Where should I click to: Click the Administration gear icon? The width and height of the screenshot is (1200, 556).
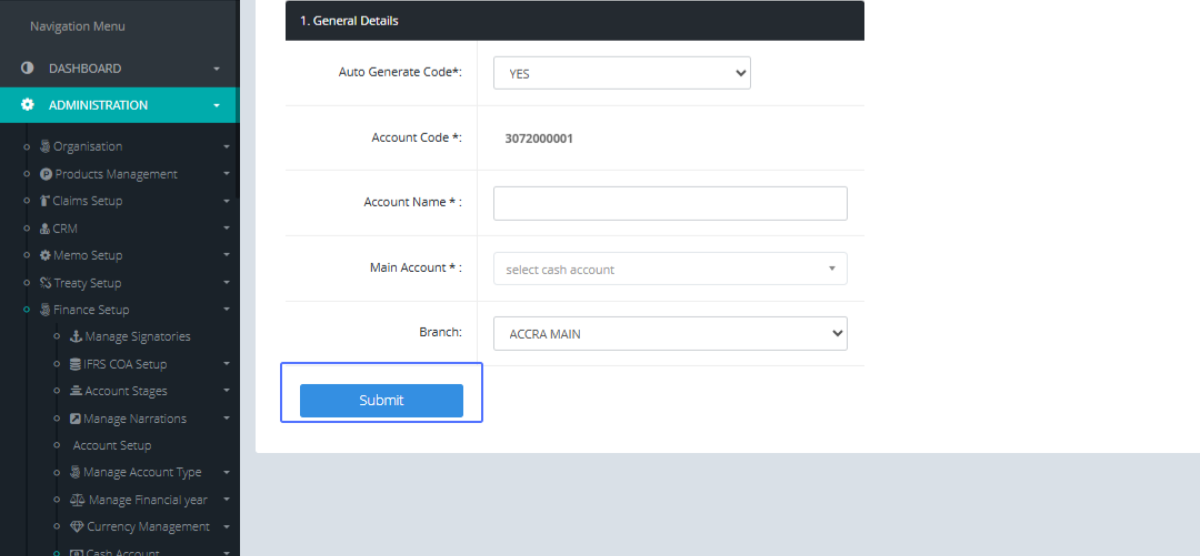[x=28, y=105]
